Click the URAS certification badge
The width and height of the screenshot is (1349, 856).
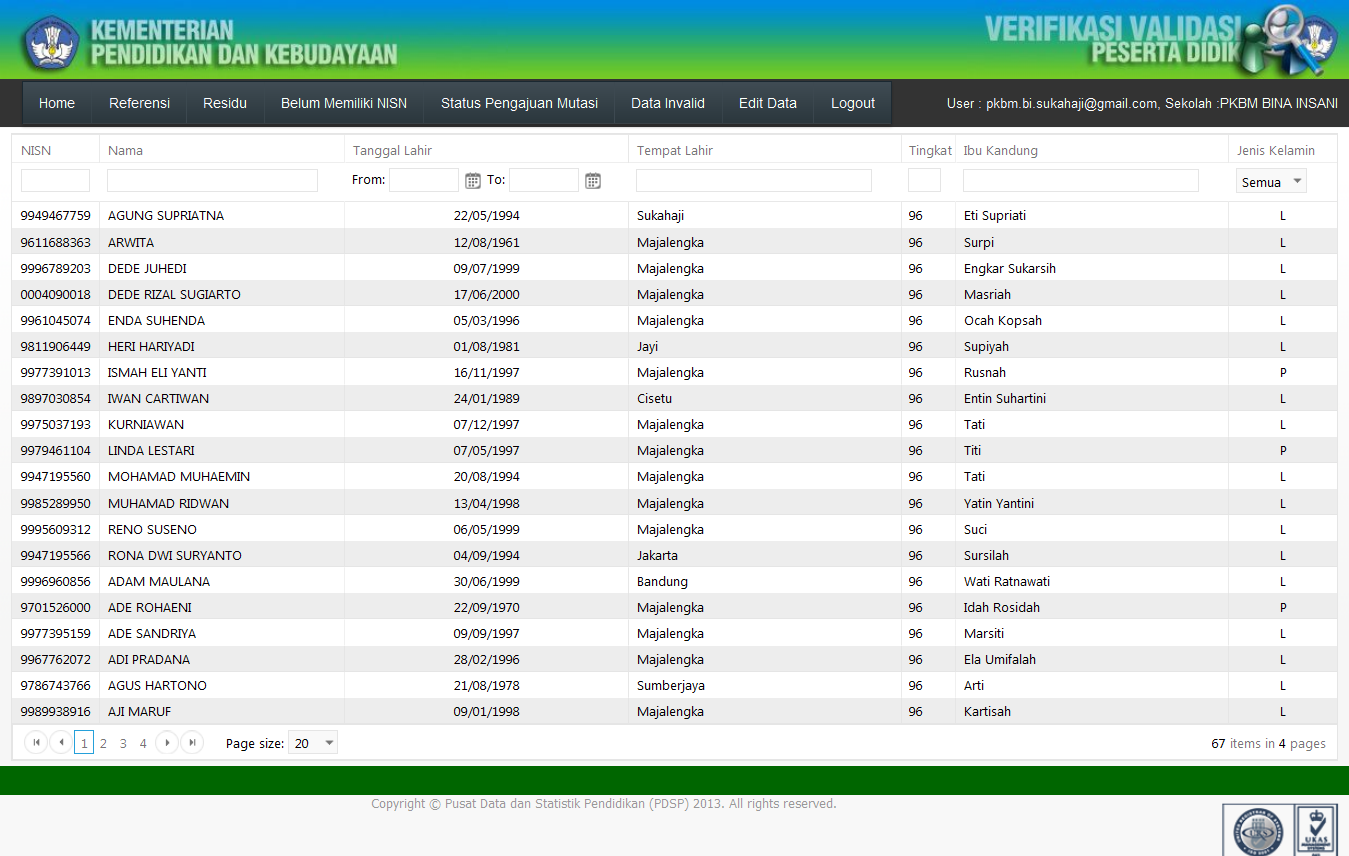click(1316, 830)
